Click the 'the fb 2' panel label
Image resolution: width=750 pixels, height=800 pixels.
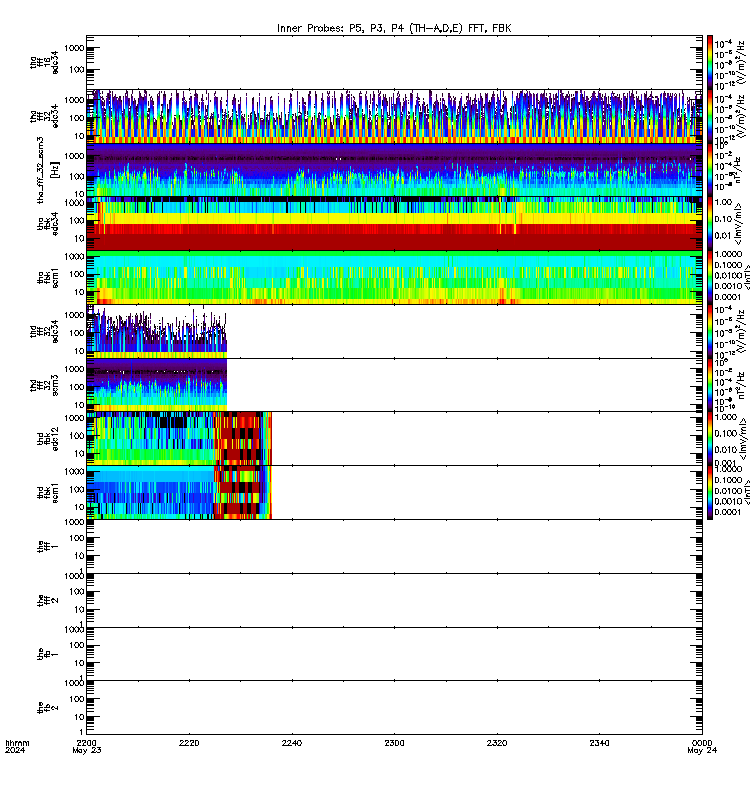[48, 708]
